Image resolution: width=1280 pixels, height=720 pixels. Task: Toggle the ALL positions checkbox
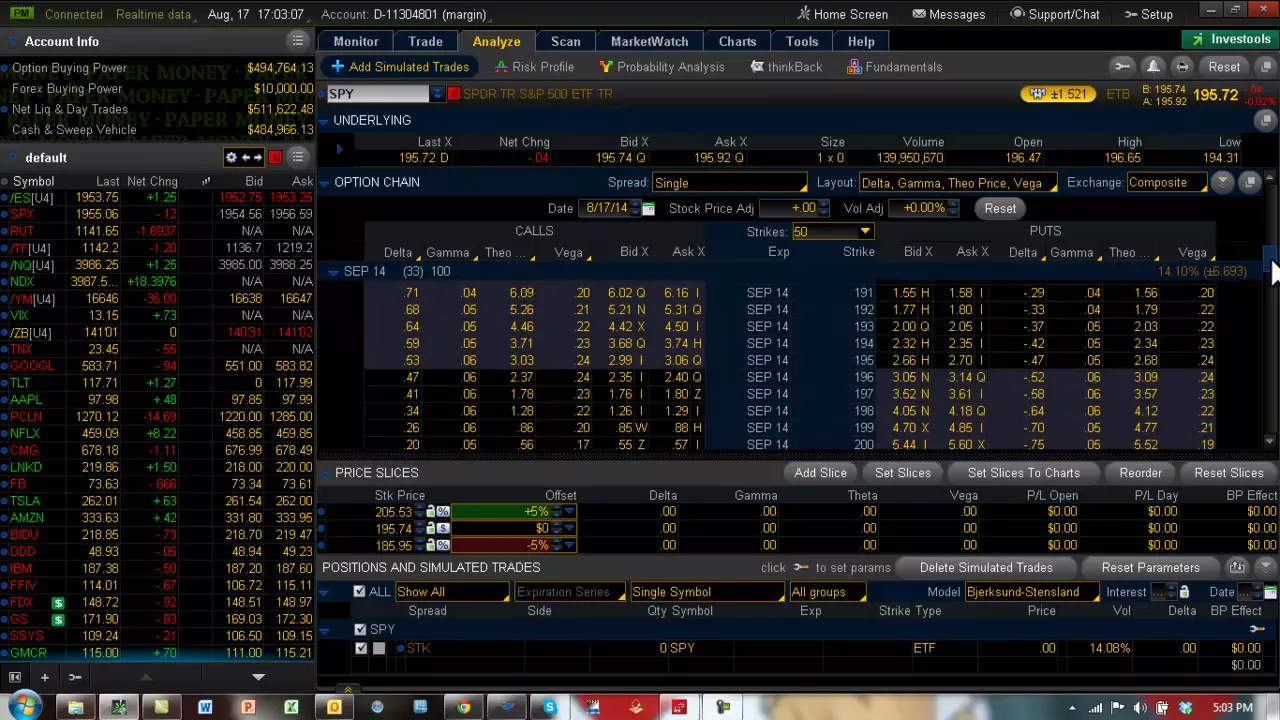tap(359, 592)
